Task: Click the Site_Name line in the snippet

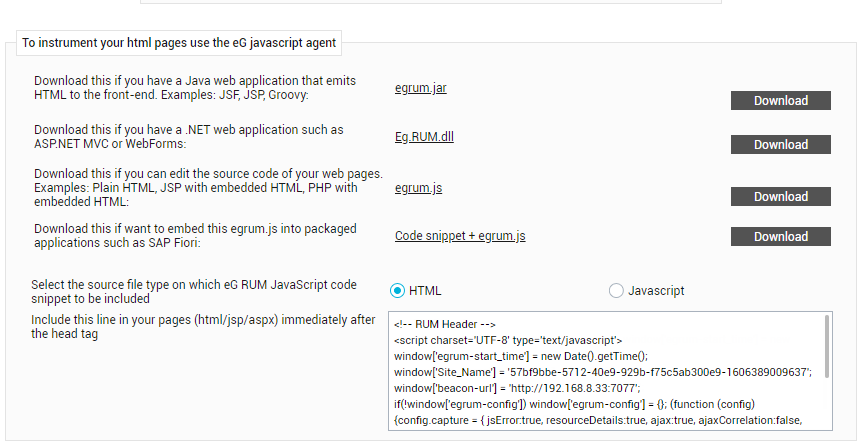Action: [603, 372]
